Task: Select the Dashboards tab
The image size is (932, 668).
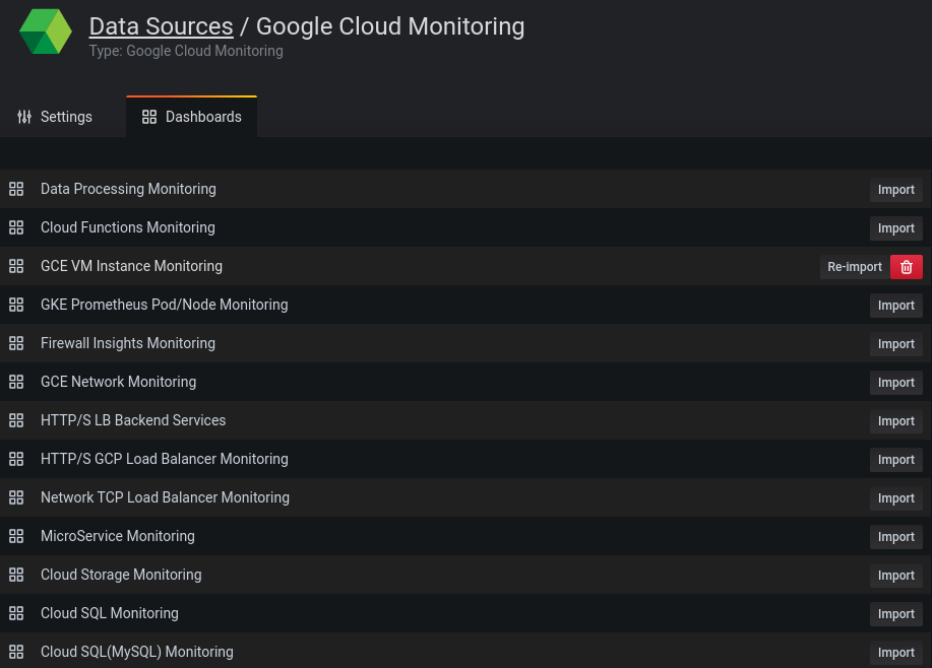Action: pos(192,116)
